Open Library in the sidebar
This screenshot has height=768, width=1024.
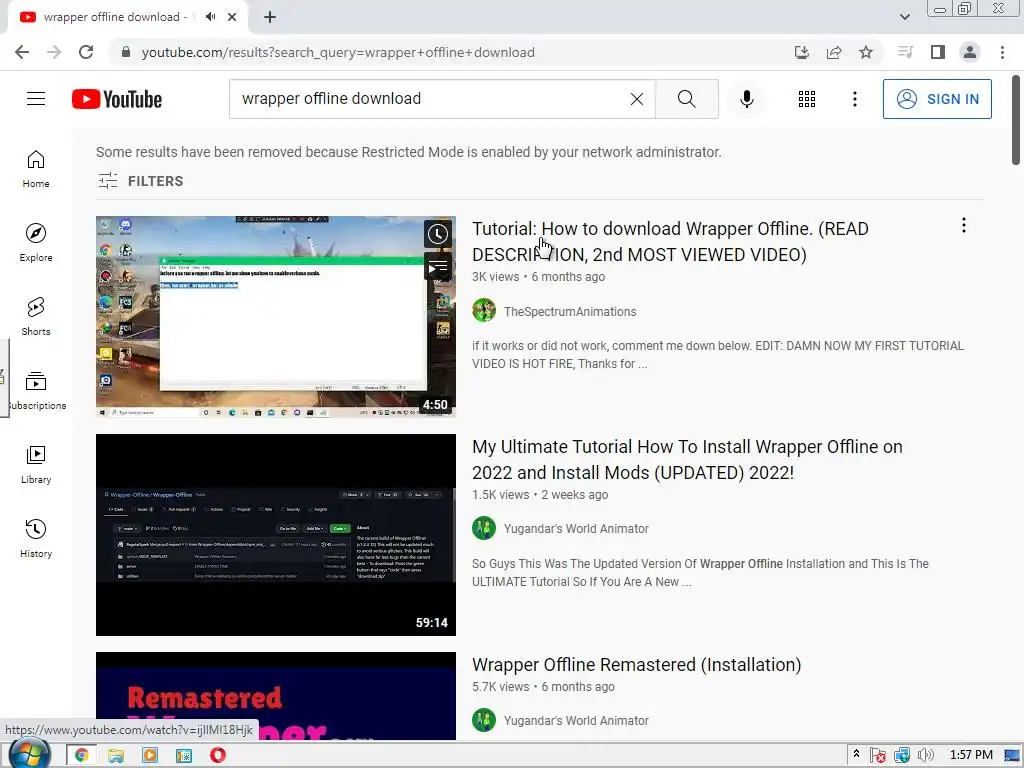[36, 464]
